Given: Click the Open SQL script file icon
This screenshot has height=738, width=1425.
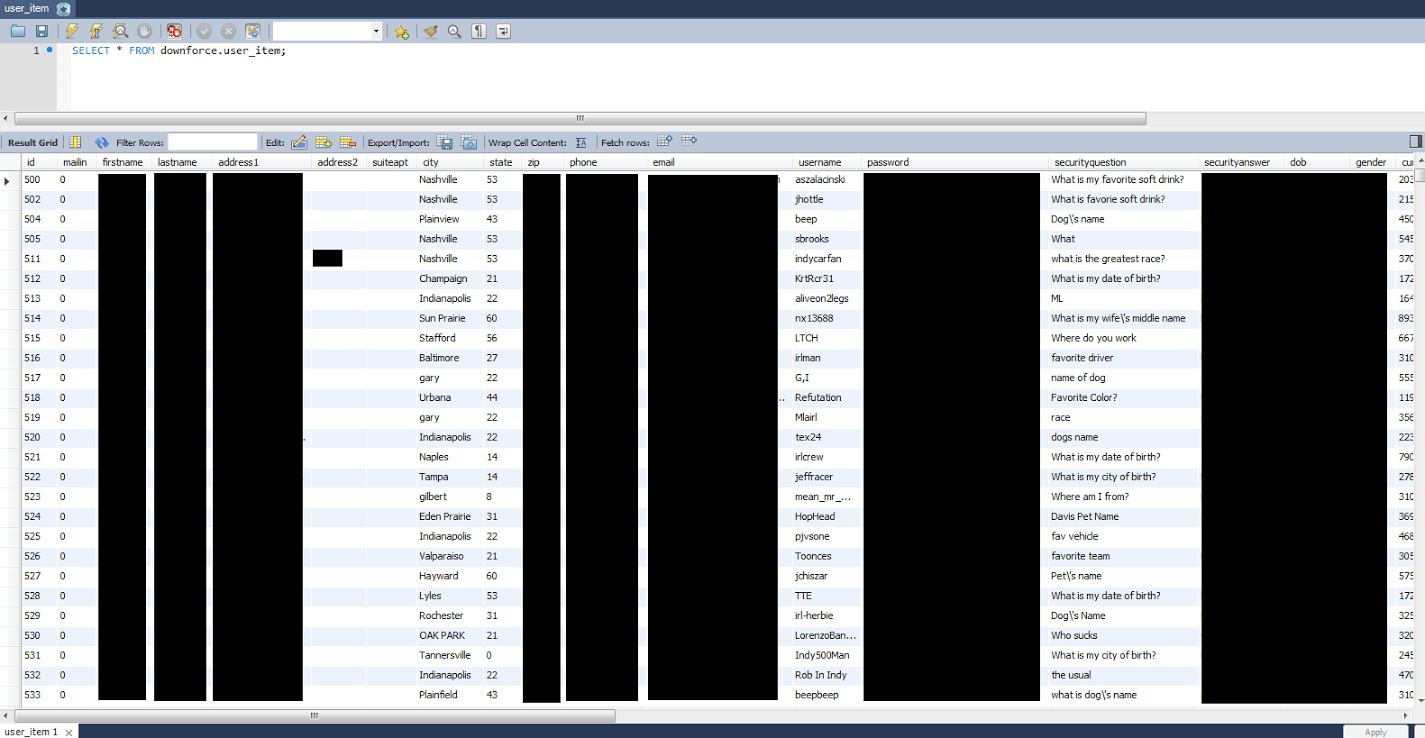Looking at the screenshot, I should (18, 32).
